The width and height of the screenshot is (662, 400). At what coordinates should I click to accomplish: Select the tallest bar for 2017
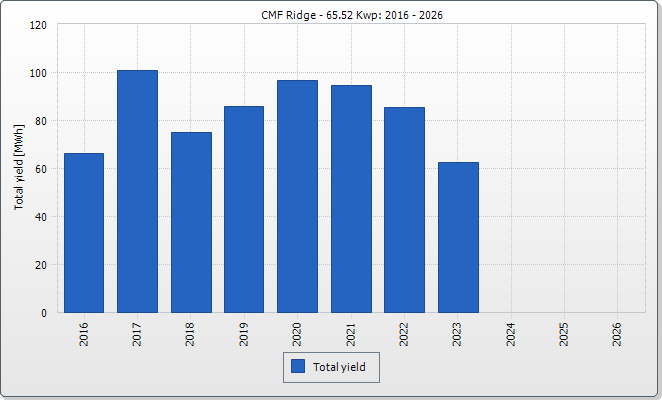137,192
